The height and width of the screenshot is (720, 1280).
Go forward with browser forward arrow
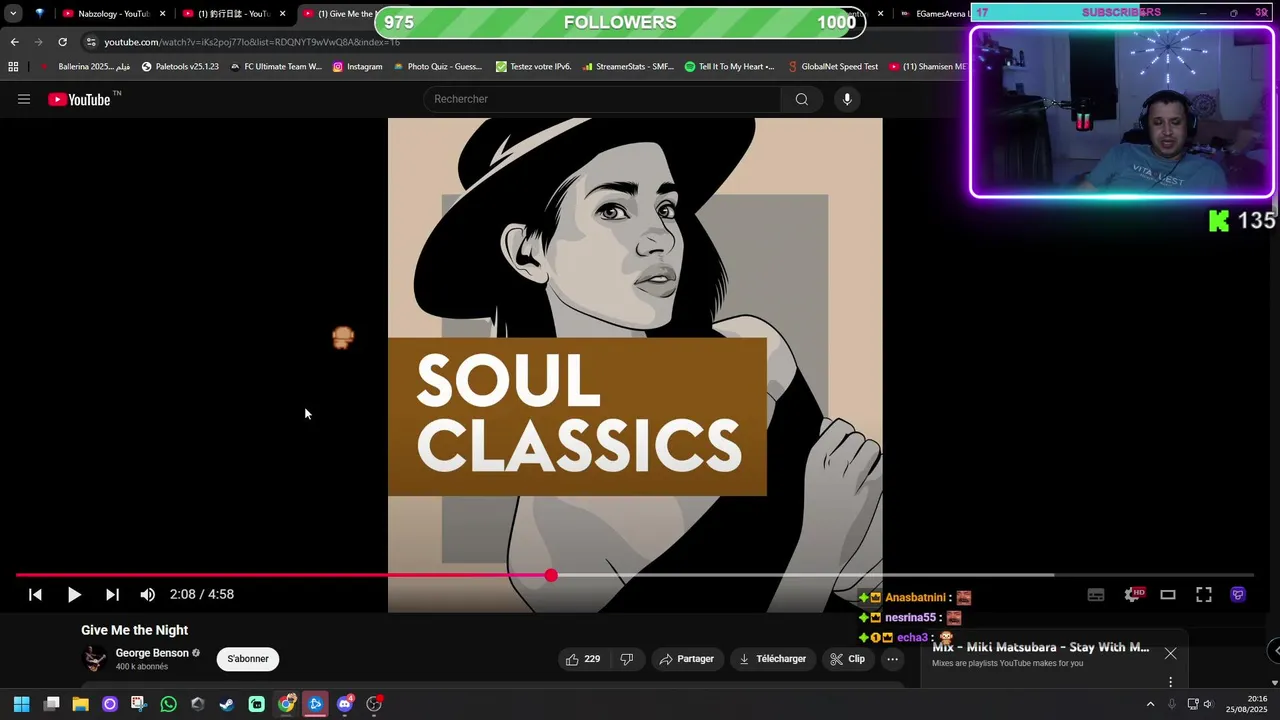tap(38, 42)
